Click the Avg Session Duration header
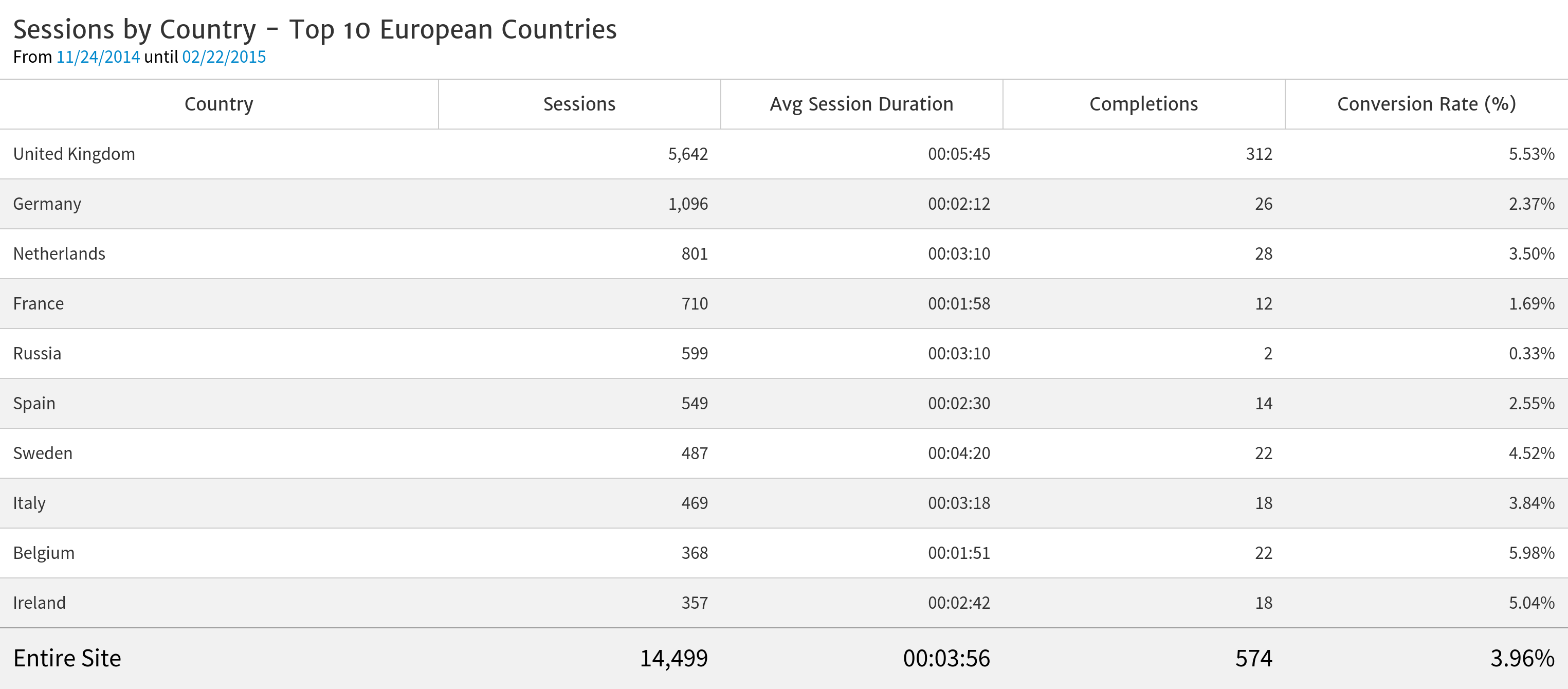This screenshot has width=1568, height=689. [x=861, y=104]
